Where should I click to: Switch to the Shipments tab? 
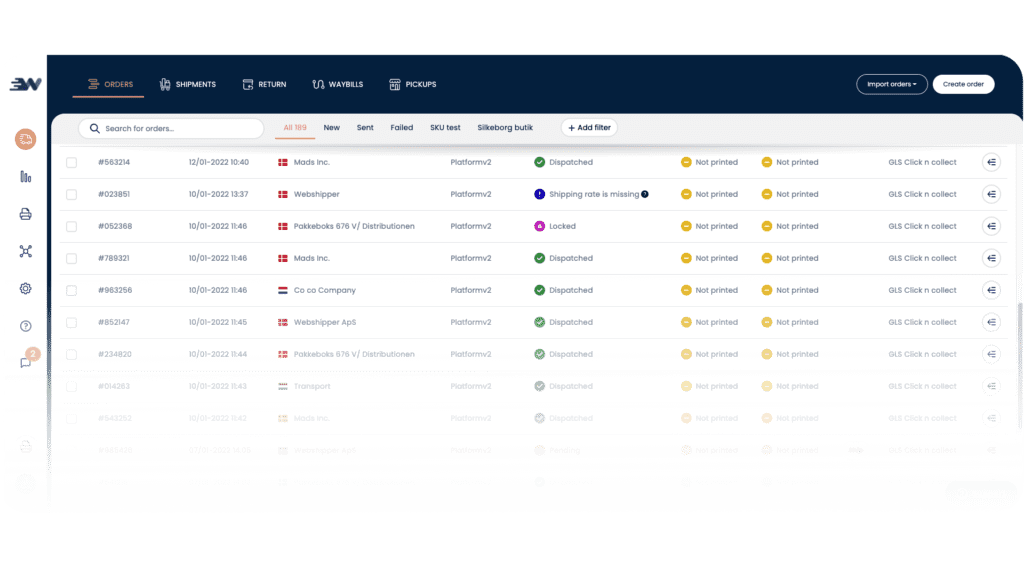click(x=187, y=84)
